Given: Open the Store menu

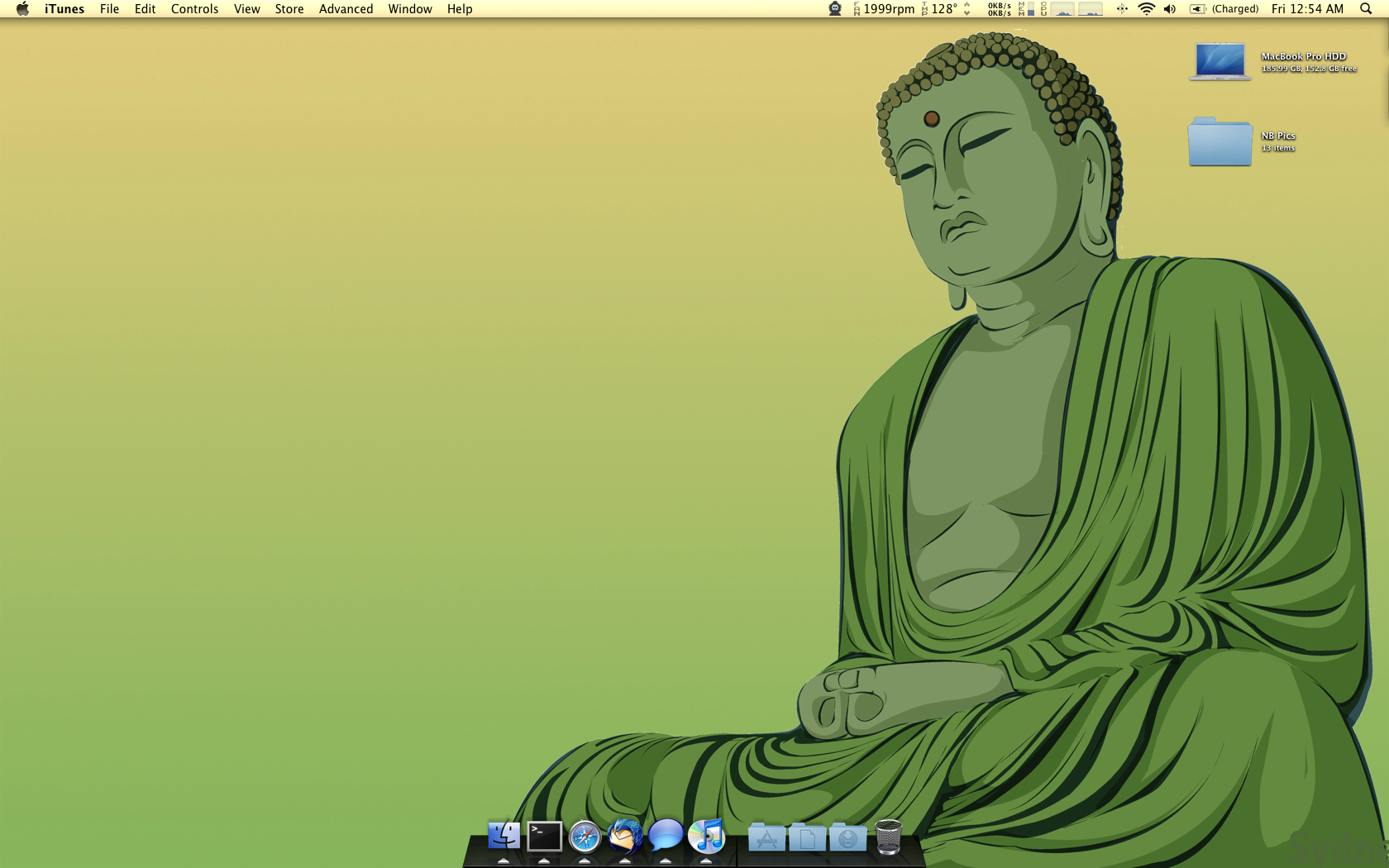Looking at the screenshot, I should coord(289,9).
